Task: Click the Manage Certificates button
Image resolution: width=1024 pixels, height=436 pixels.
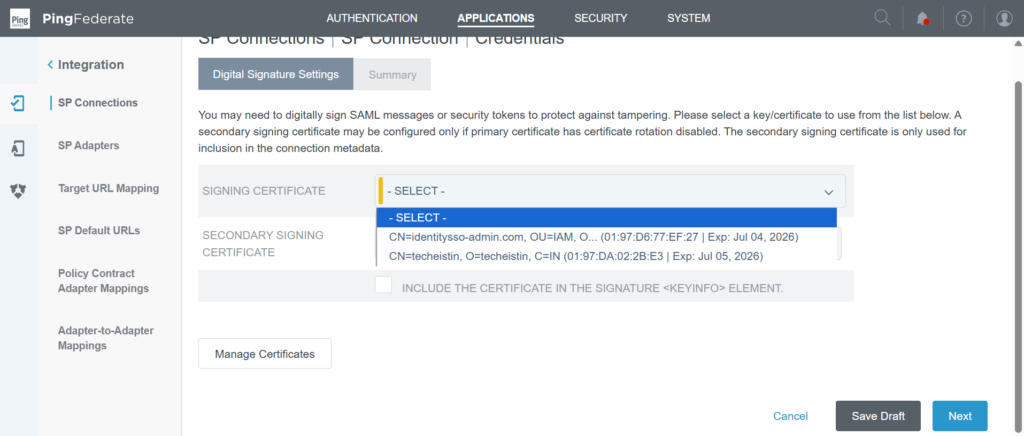Action: (264, 354)
